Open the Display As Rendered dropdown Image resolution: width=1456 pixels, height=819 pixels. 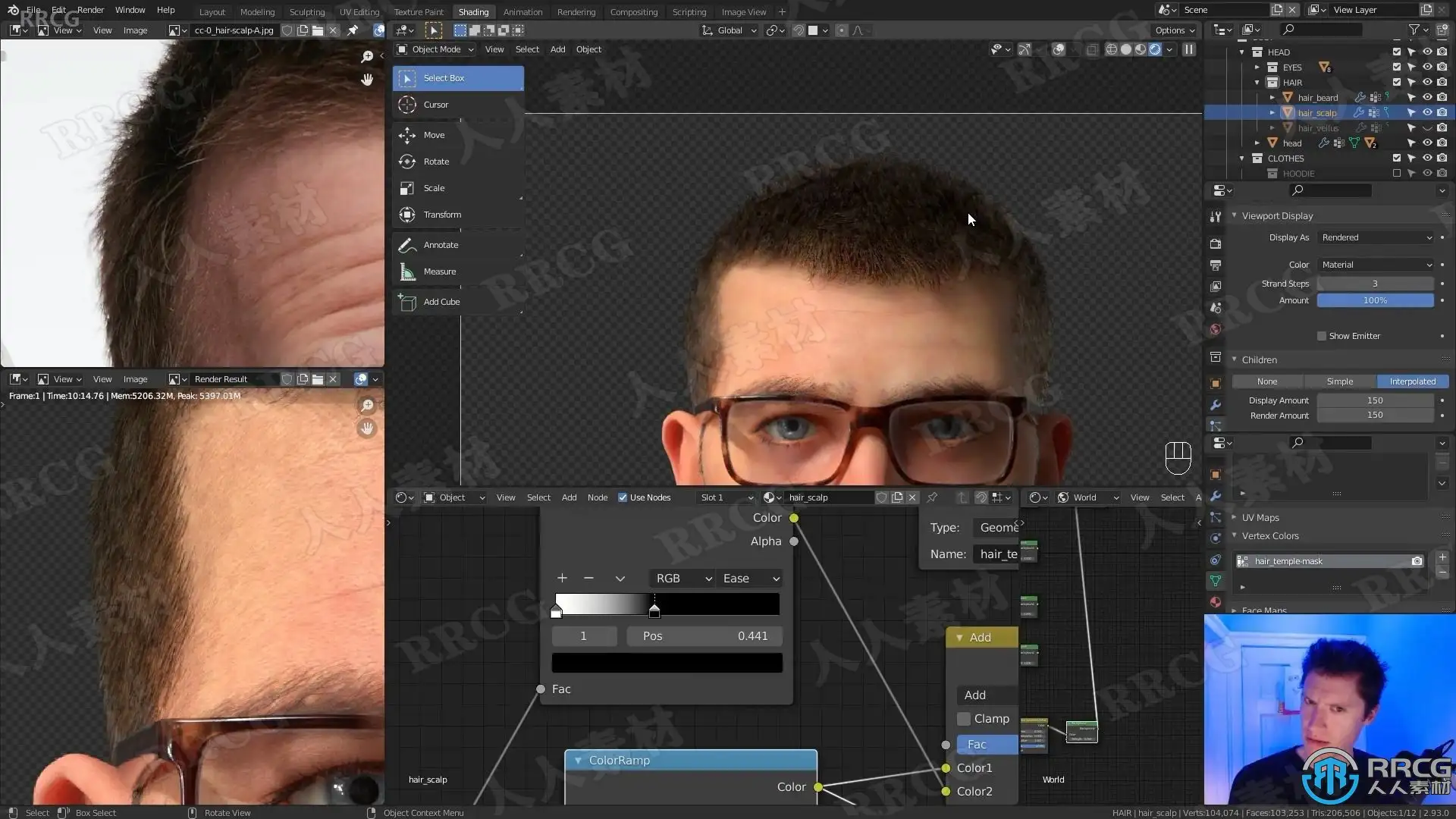(x=1376, y=237)
